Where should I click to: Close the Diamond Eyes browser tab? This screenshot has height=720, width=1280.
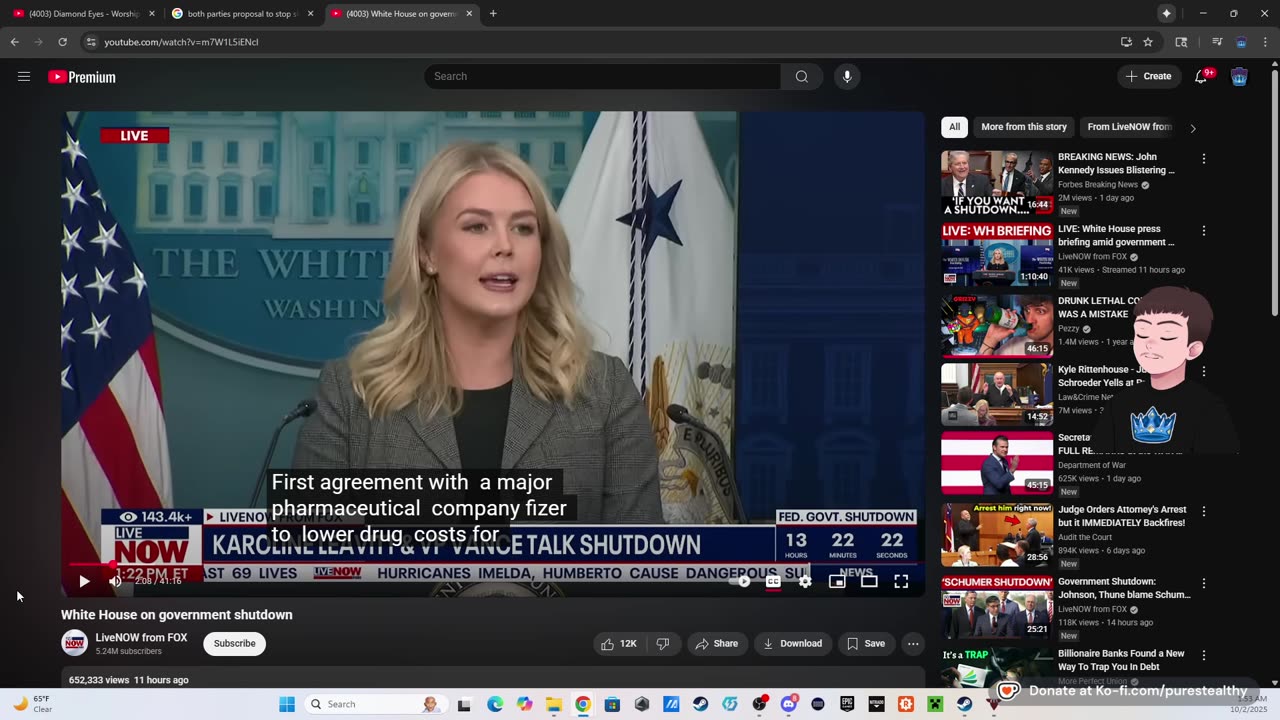coord(152,14)
